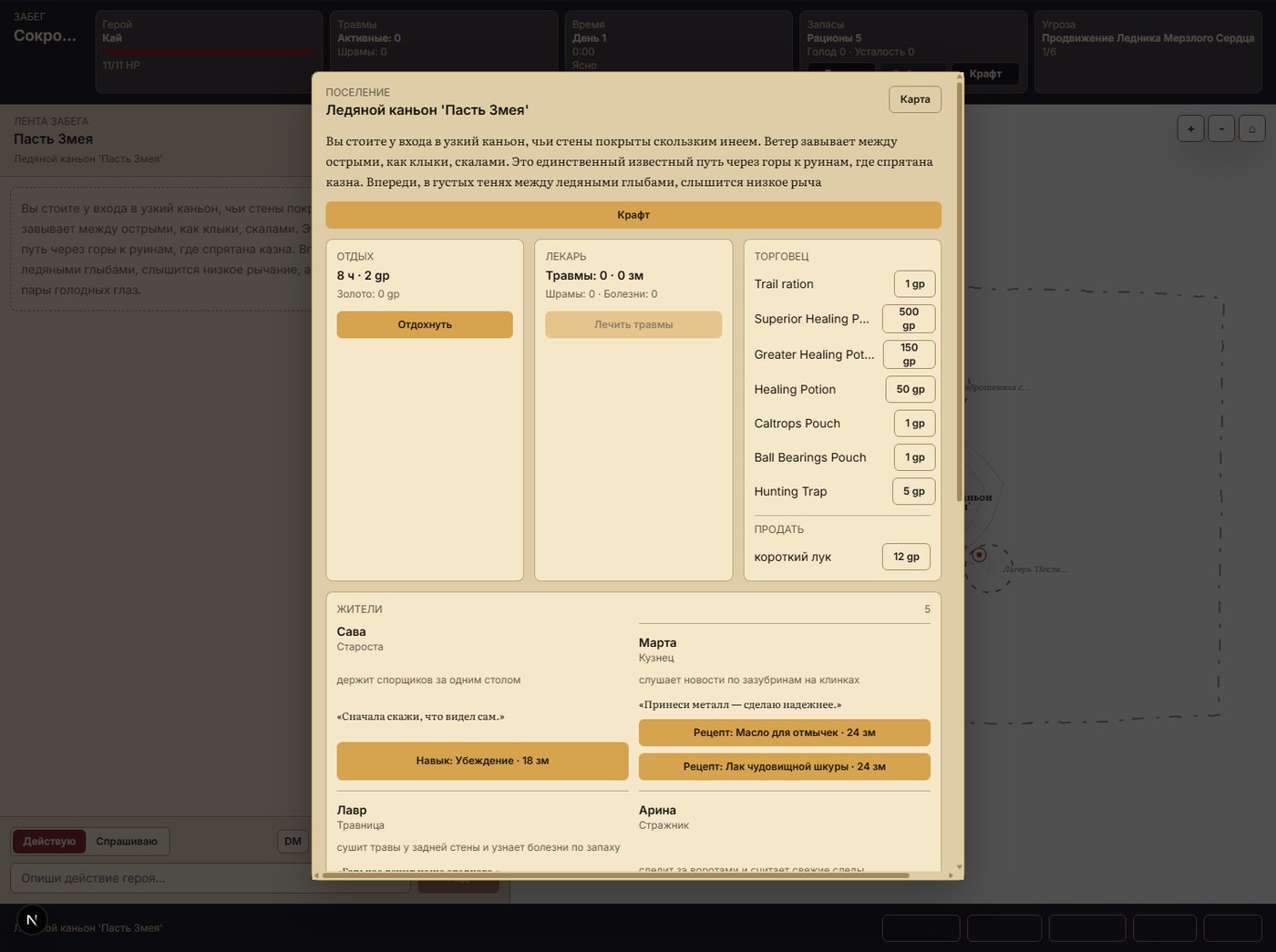This screenshot has height=952, width=1276.
Task: Click the settlement title Ледяной каньон 'Пасть Змея'
Action: pyautogui.click(x=427, y=110)
